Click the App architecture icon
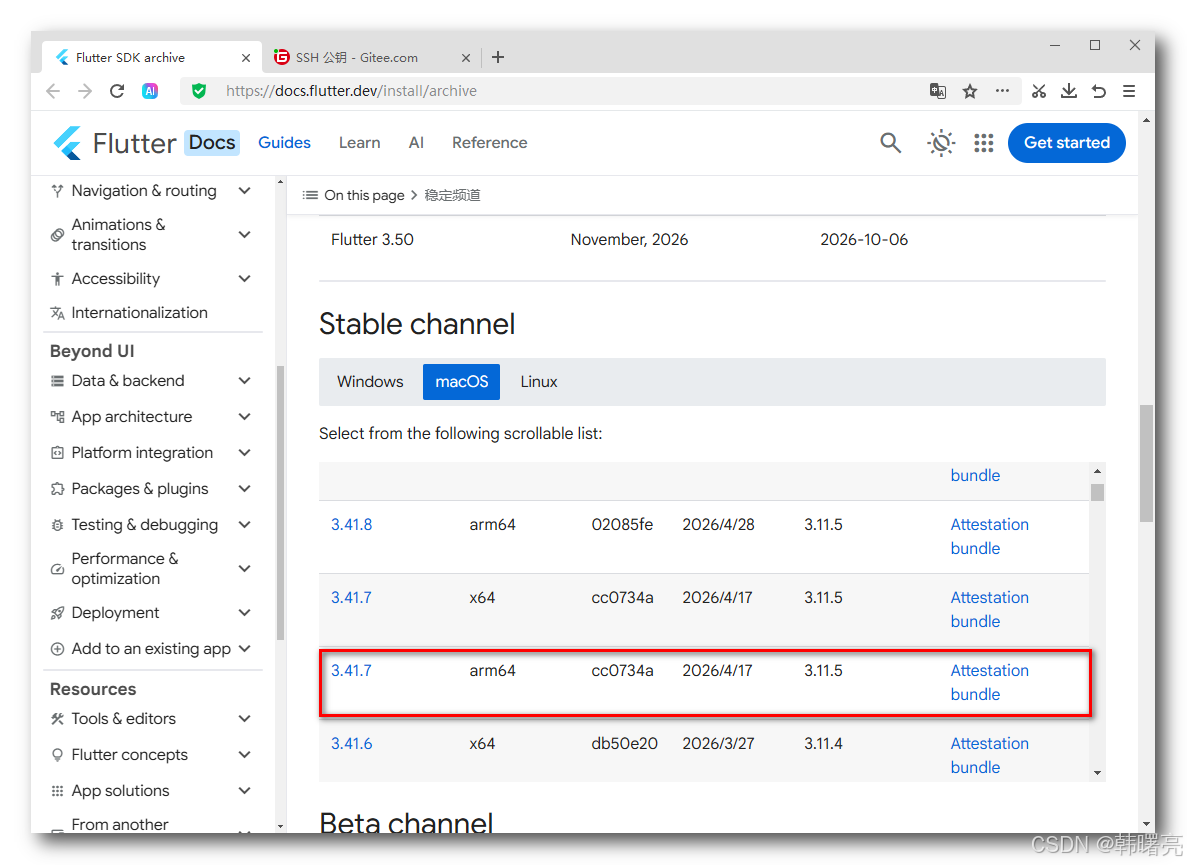 coord(58,416)
